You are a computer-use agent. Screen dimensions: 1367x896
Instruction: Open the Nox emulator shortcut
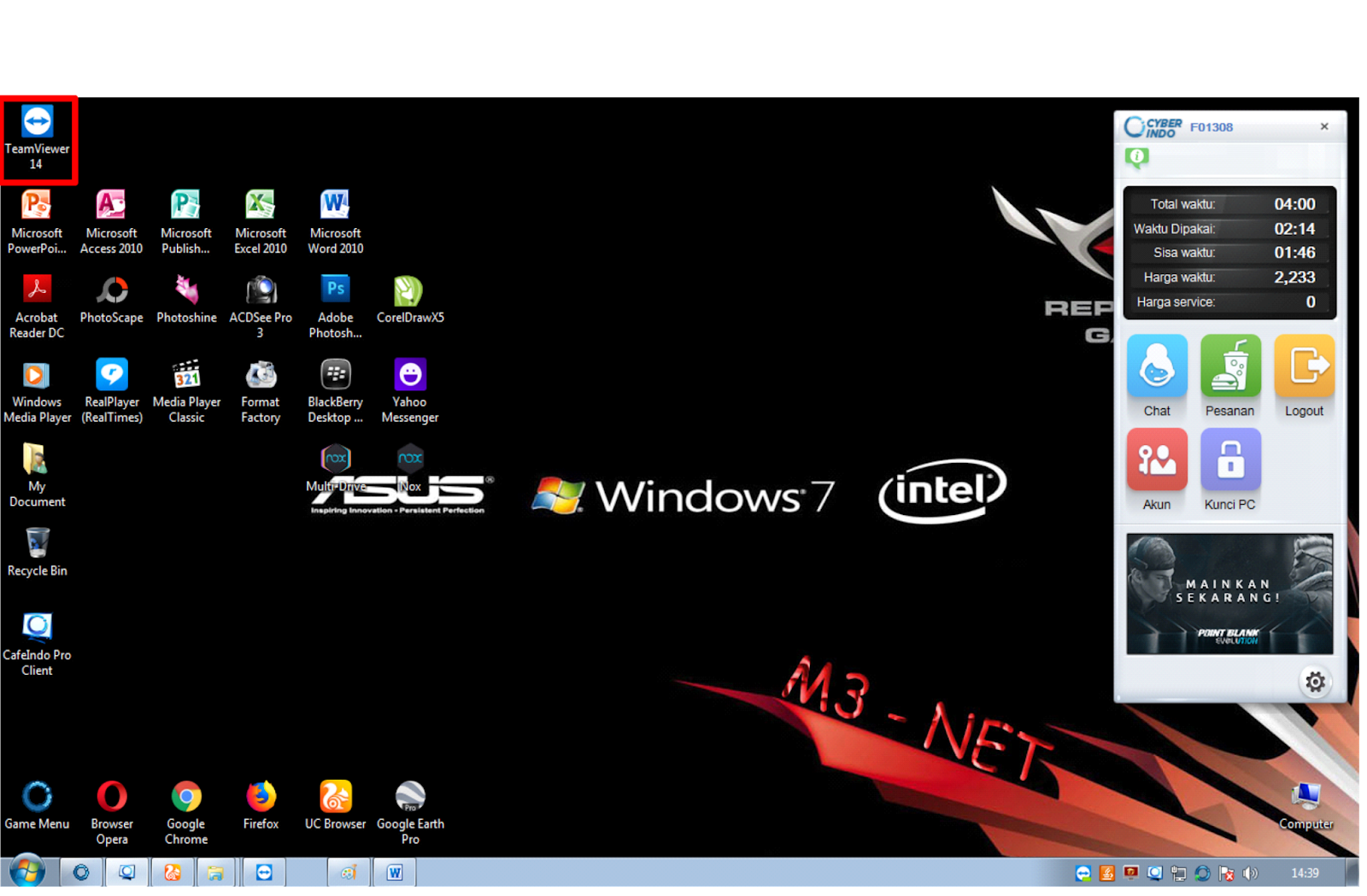(410, 468)
